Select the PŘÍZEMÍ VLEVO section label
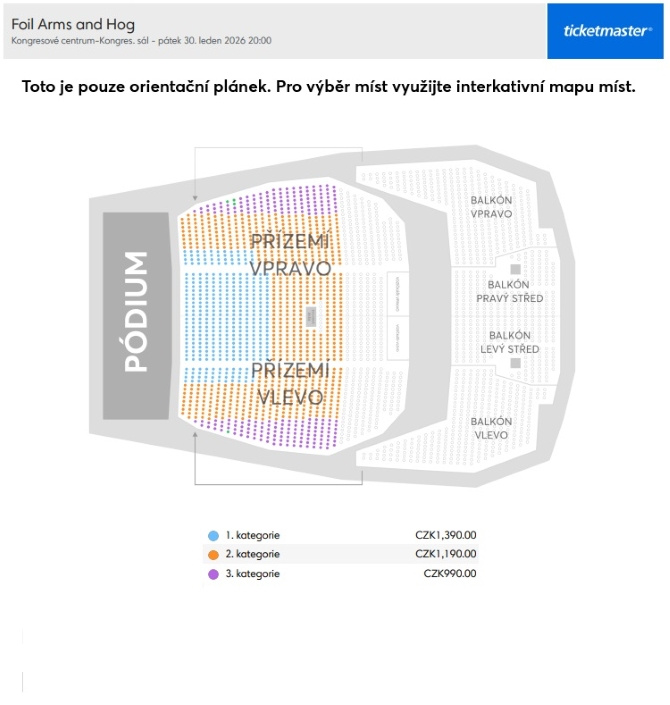Viewport: 670px width, 705px height. (290, 383)
